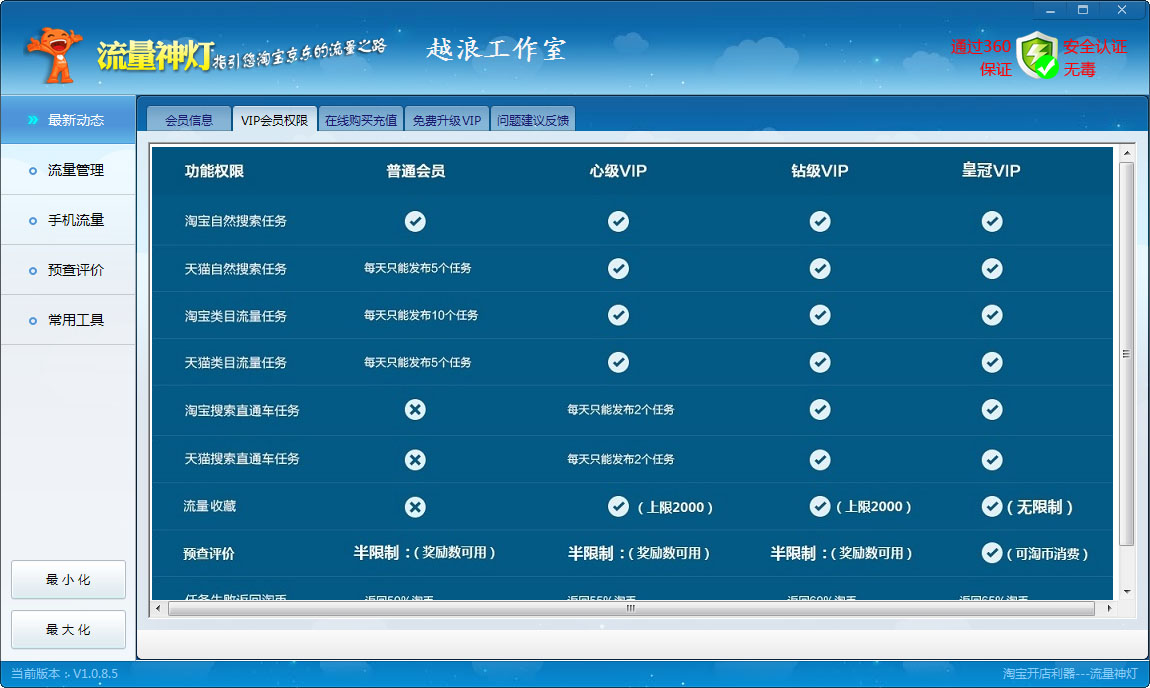Switch to the 会员信息 tab
Screen dimensions: 1150x688
coord(188,120)
